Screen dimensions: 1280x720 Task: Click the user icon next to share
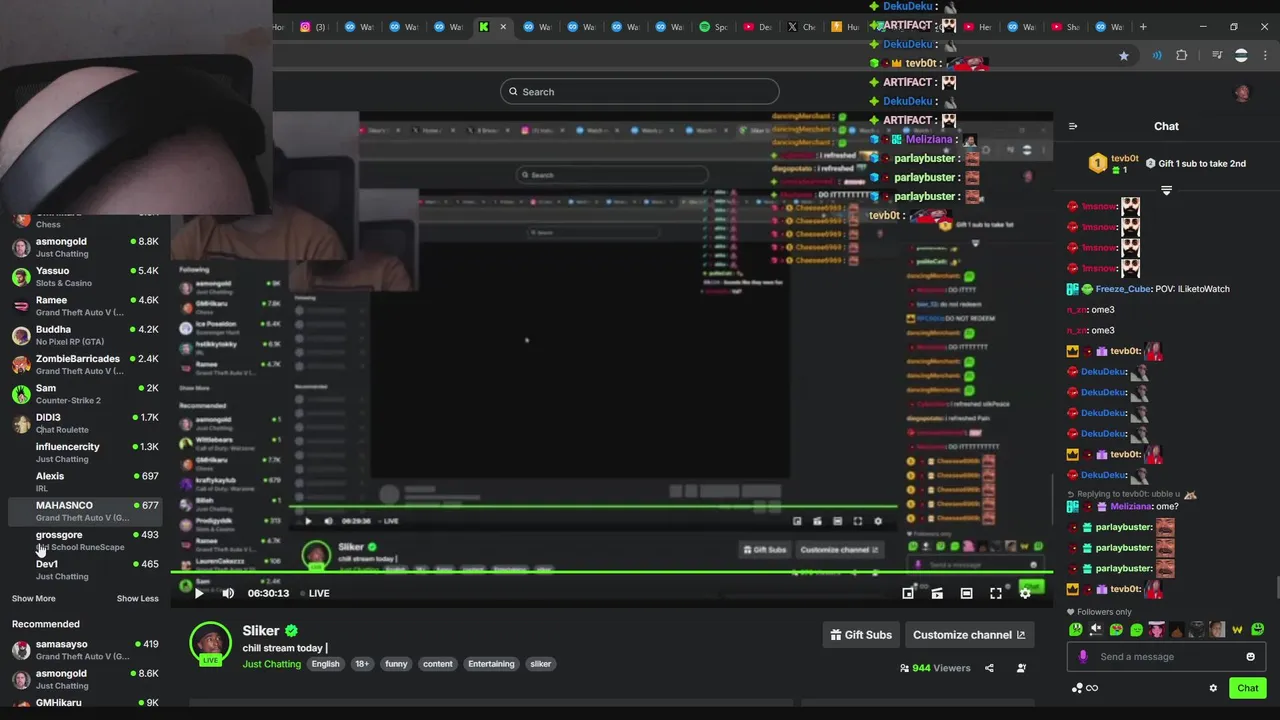(x=1021, y=668)
